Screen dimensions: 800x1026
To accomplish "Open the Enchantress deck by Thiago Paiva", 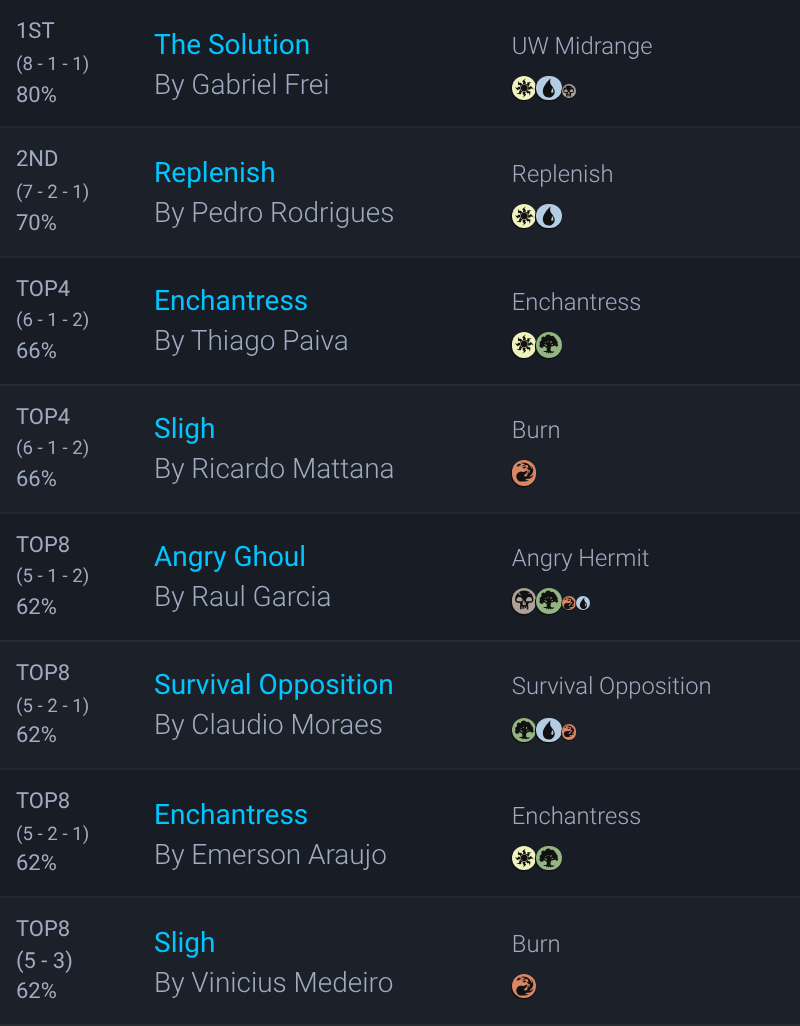I will [x=231, y=301].
